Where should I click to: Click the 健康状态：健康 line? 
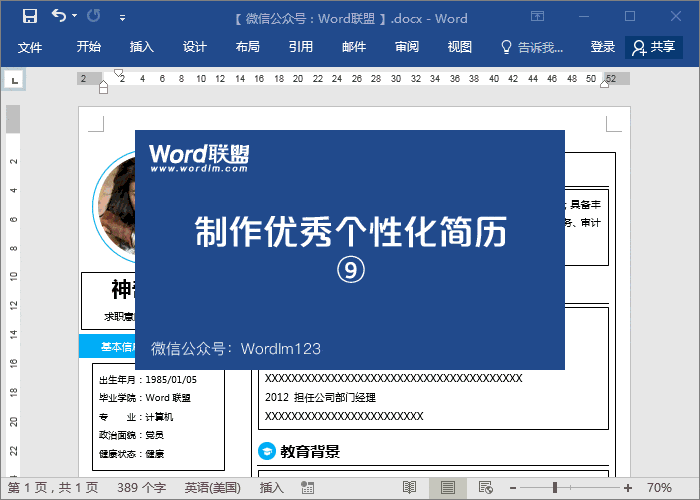click(131, 454)
